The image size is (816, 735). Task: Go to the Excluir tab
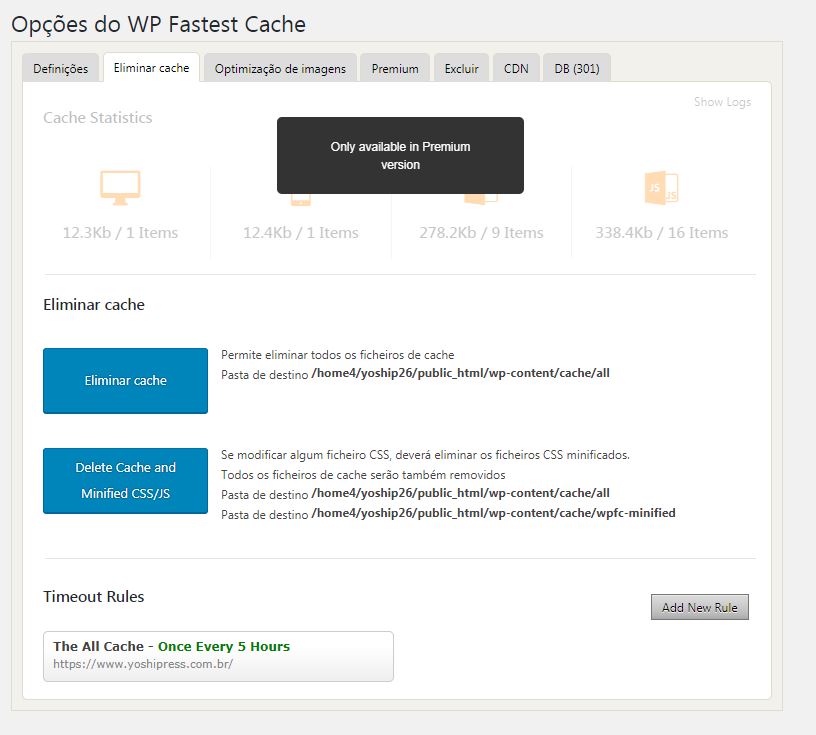pos(461,68)
